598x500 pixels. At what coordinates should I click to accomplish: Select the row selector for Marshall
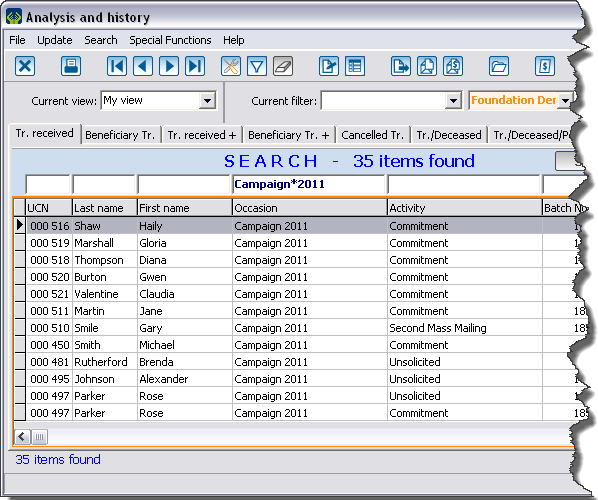coord(20,243)
